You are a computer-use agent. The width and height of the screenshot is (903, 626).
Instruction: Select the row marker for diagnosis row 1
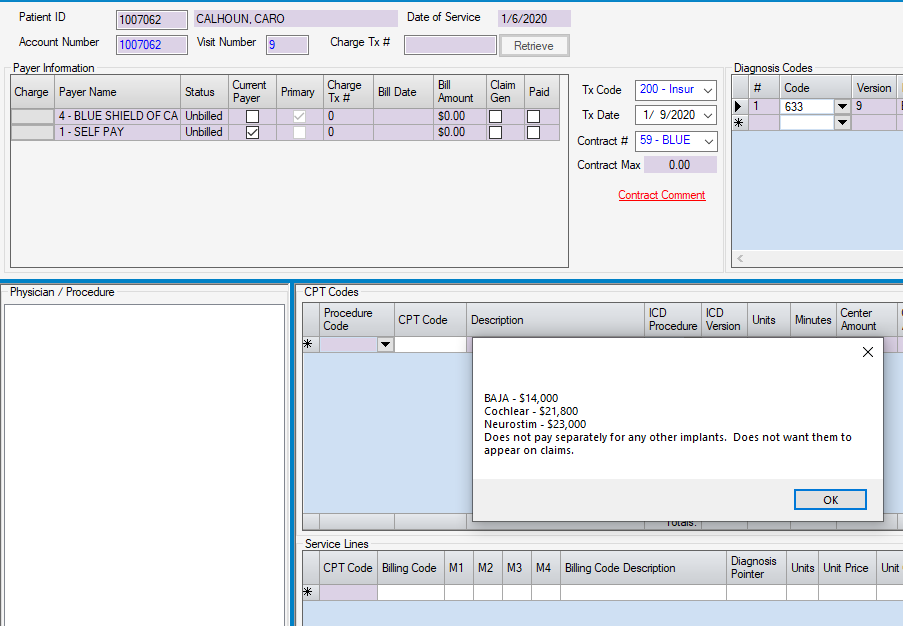tap(740, 107)
